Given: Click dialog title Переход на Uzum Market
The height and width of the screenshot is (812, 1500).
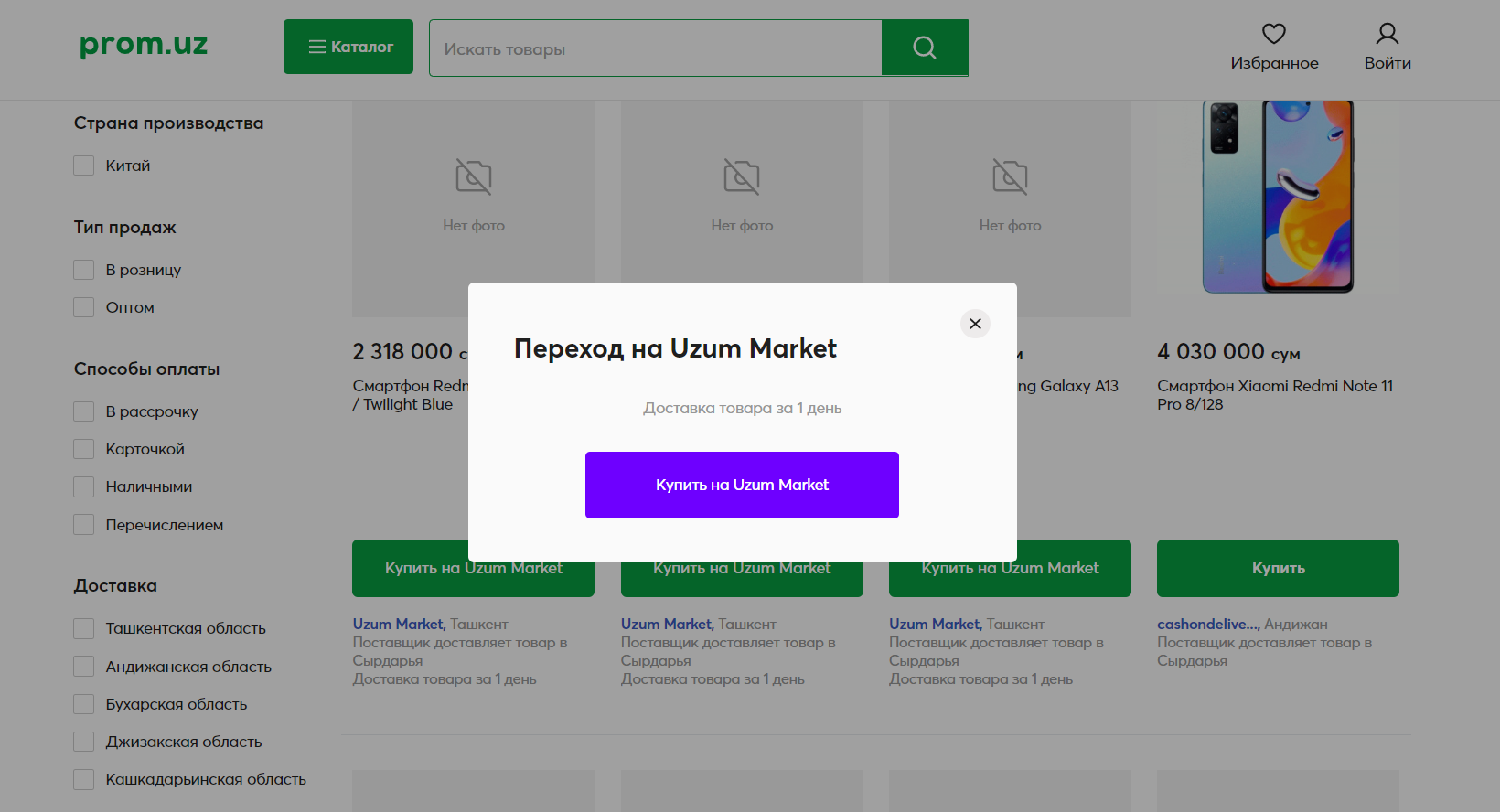Looking at the screenshot, I should point(675,348).
